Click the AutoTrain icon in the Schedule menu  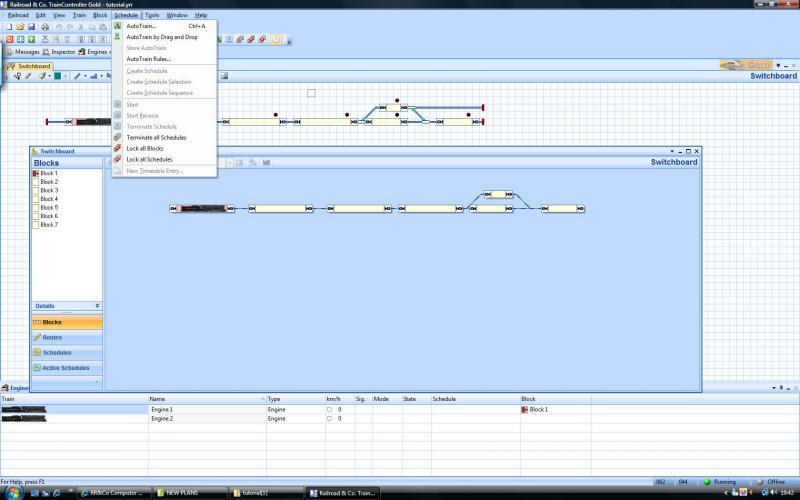tap(118, 26)
